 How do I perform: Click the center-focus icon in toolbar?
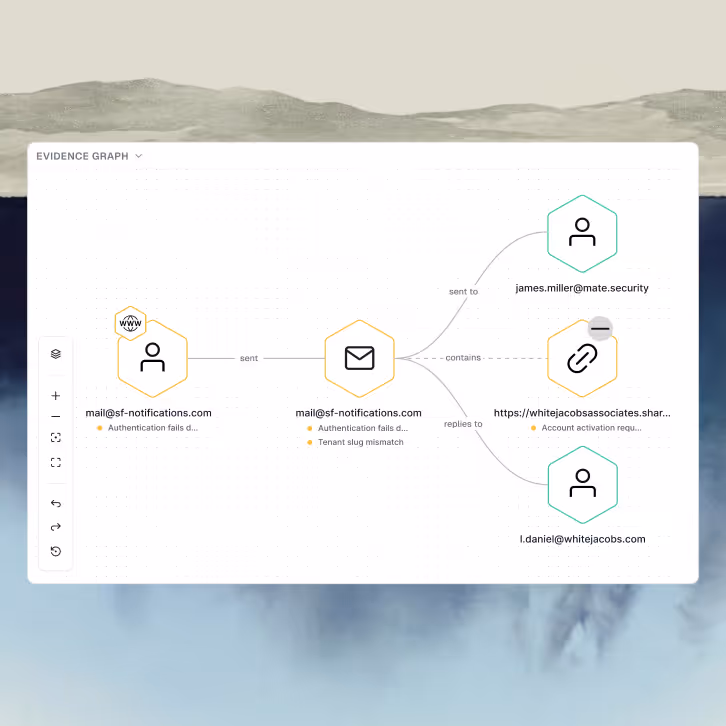pos(56,438)
